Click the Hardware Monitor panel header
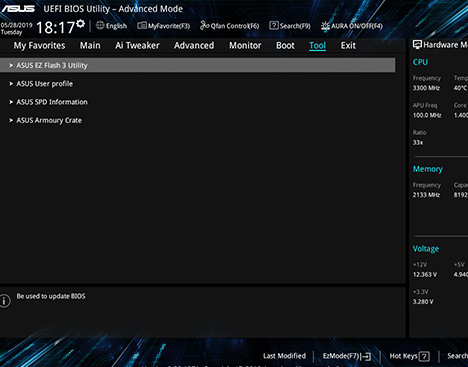The image size is (468, 367). point(440,45)
